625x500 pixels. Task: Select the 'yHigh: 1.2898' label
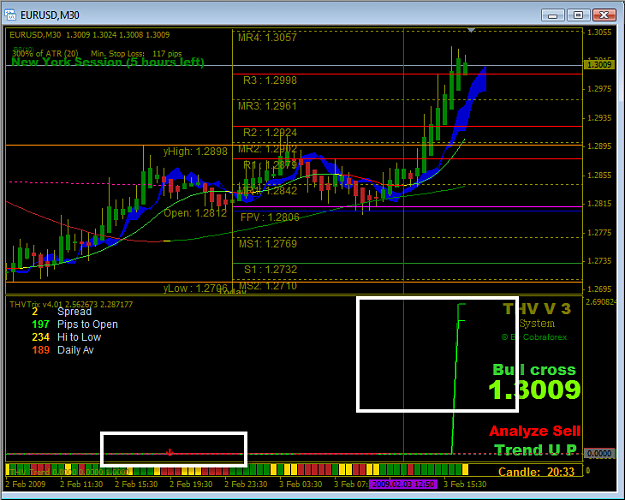click(x=195, y=152)
